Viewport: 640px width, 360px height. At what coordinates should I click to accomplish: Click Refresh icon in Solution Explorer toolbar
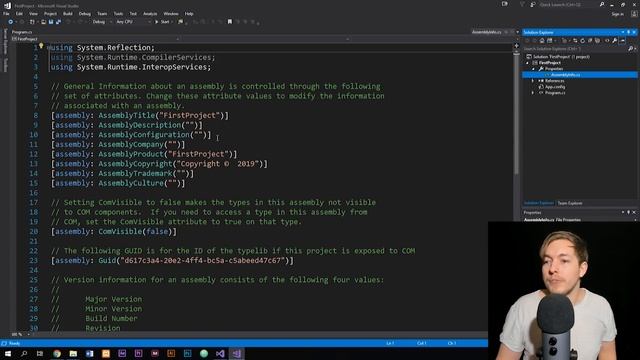[582, 40]
